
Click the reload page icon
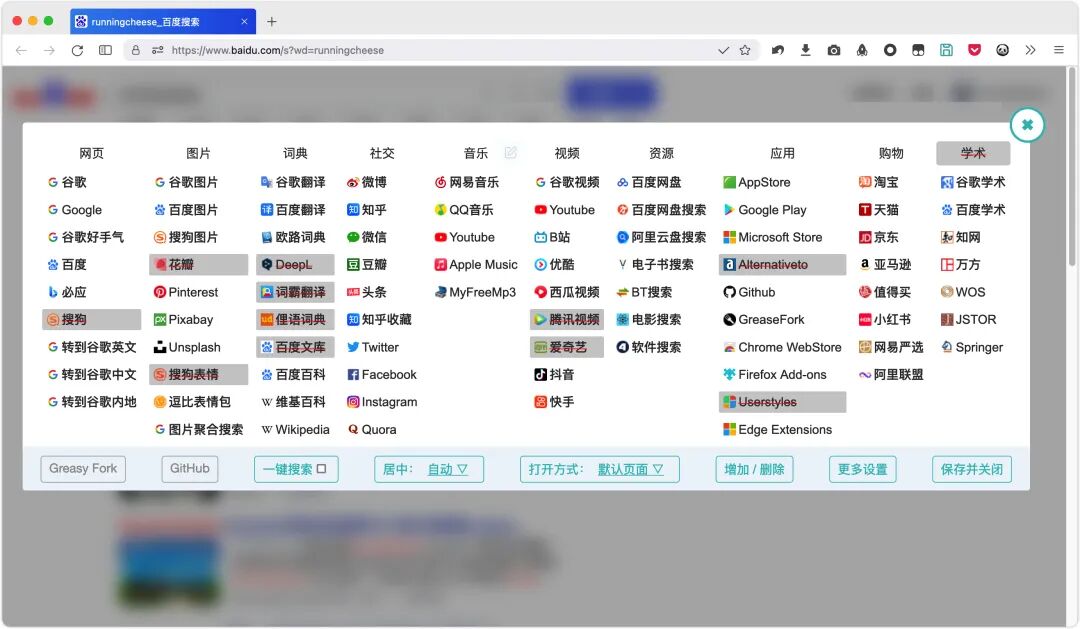click(77, 50)
